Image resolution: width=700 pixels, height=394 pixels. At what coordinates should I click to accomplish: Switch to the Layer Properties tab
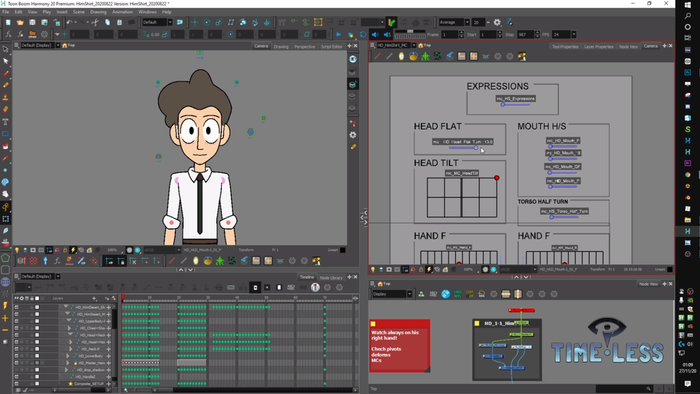click(x=599, y=46)
